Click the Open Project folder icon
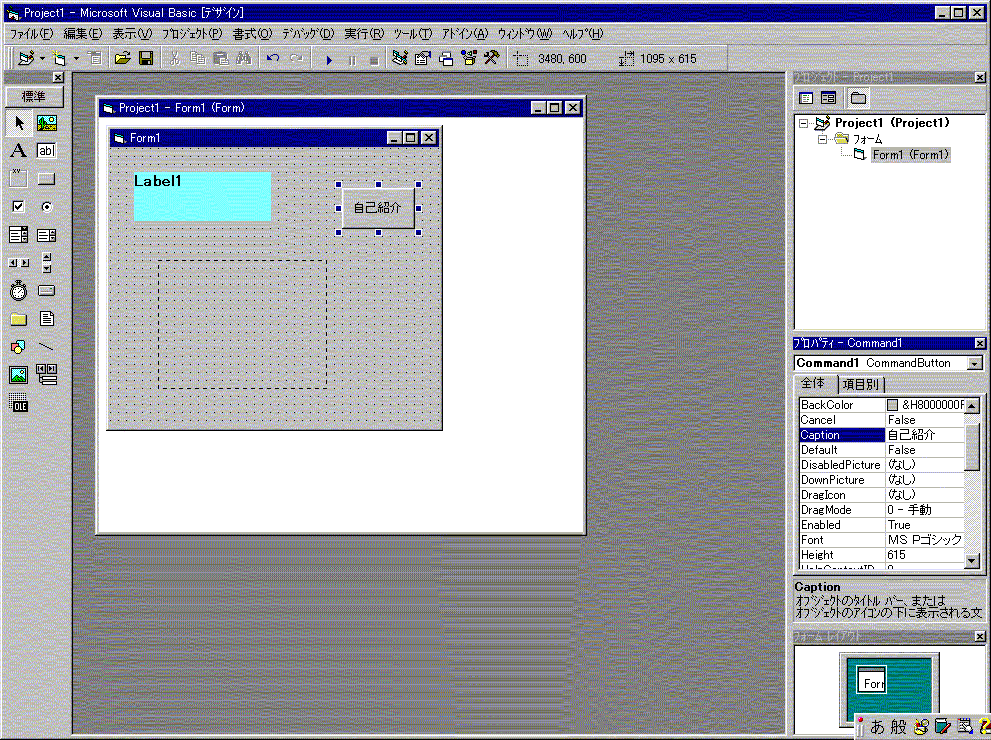The height and width of the screenshot is (740, 991). 123,59
